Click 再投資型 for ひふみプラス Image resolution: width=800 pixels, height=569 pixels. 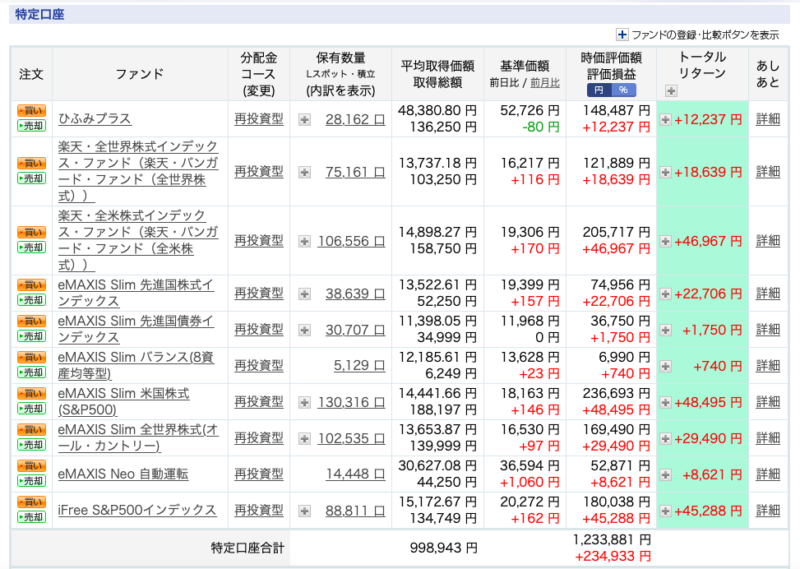click(259, 119)
